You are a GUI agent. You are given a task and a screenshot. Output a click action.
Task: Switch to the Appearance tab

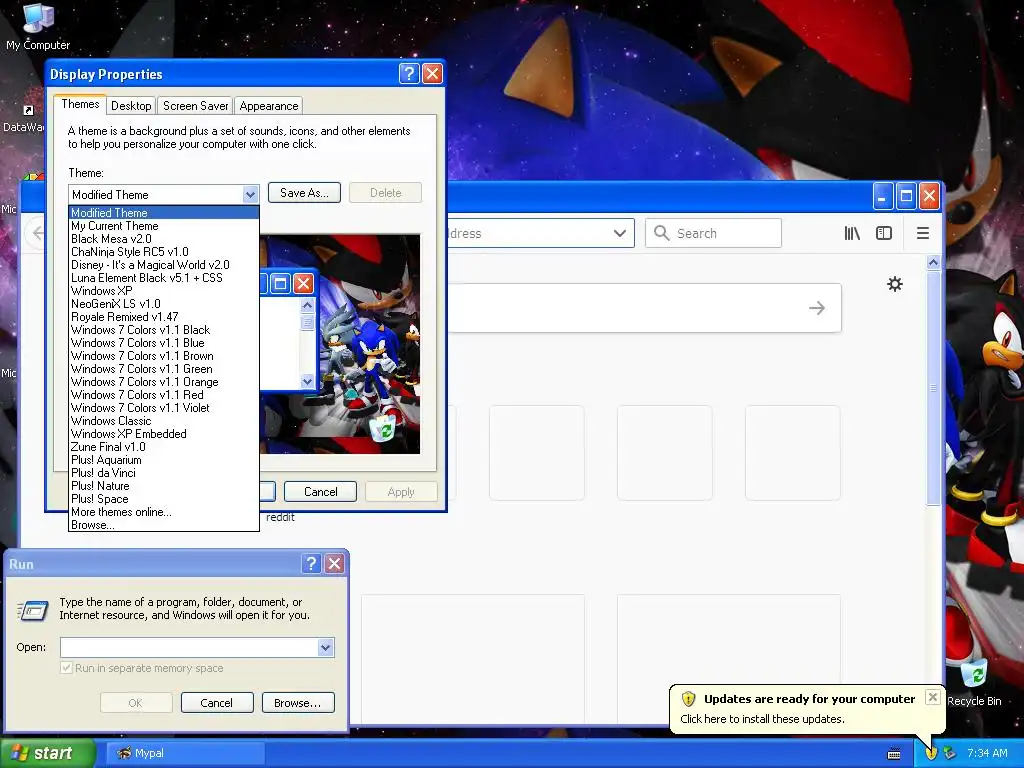268,106
